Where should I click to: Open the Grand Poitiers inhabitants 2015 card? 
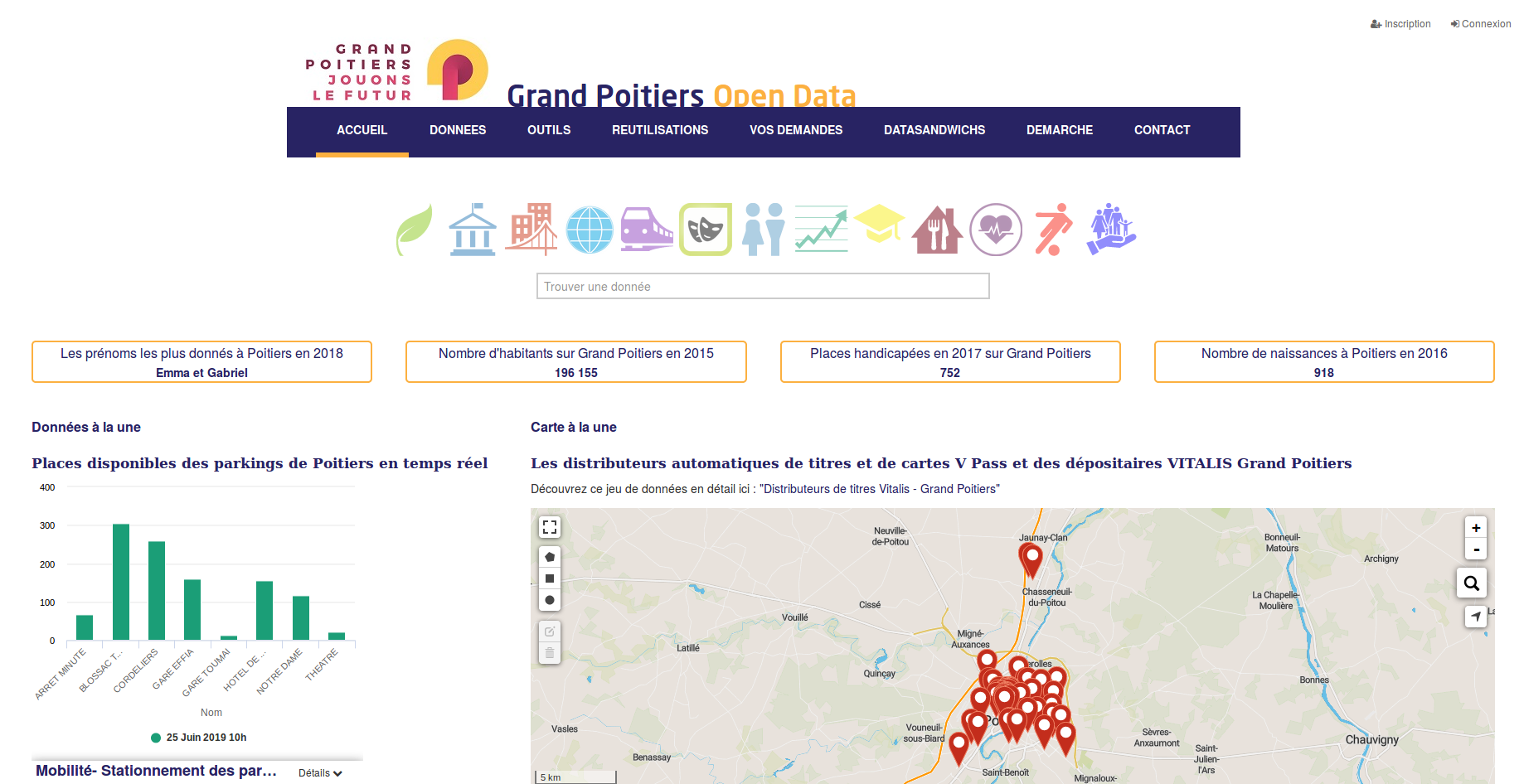click(576, 362)
